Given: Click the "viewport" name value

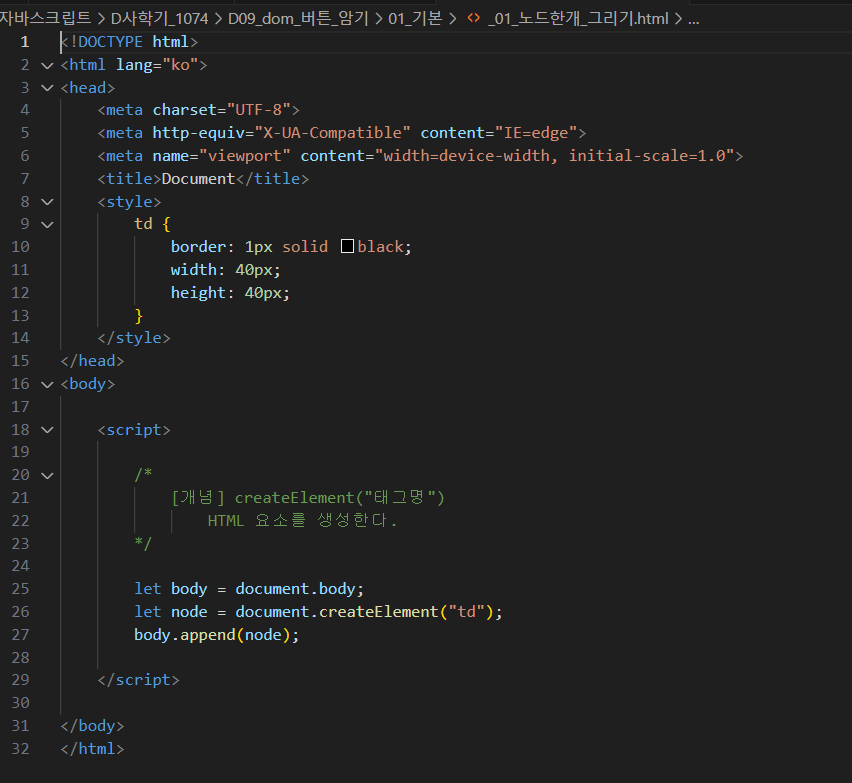Looking at the screenshot, I should tap(245, 156).
